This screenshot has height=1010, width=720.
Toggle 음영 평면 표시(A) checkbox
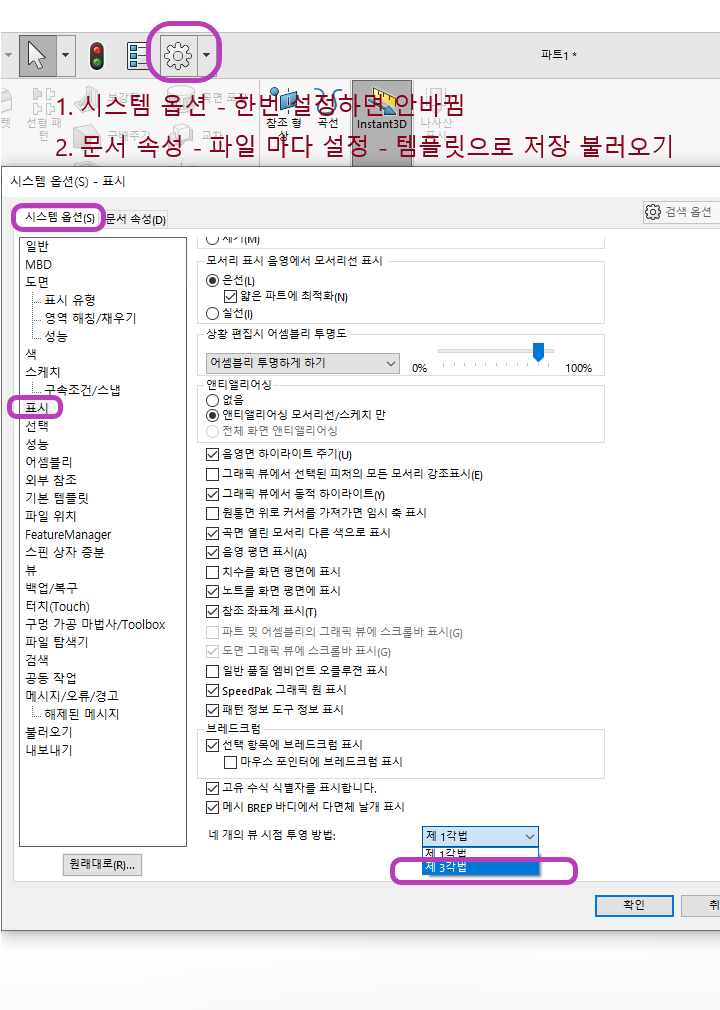click(213, 553)
